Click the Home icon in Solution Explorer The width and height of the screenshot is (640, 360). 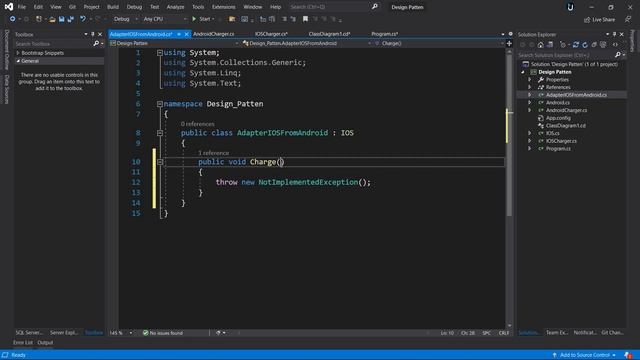540,45
